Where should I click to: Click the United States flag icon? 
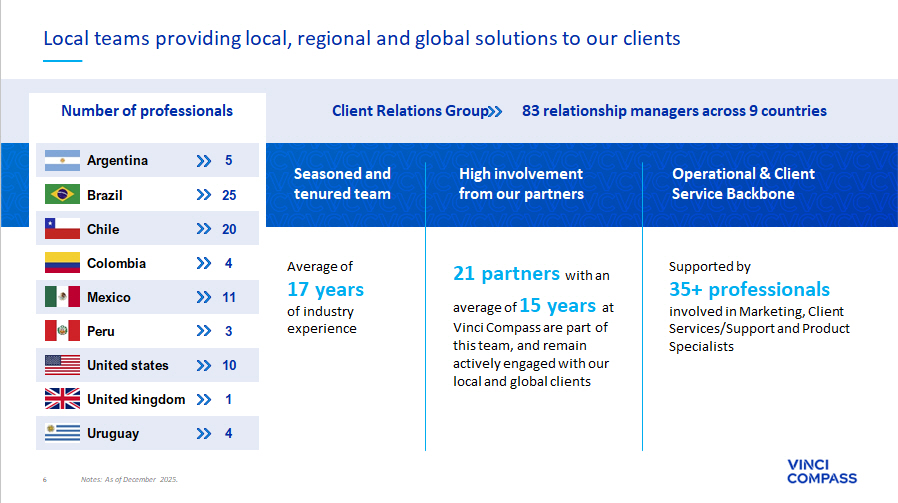[62, 365]
